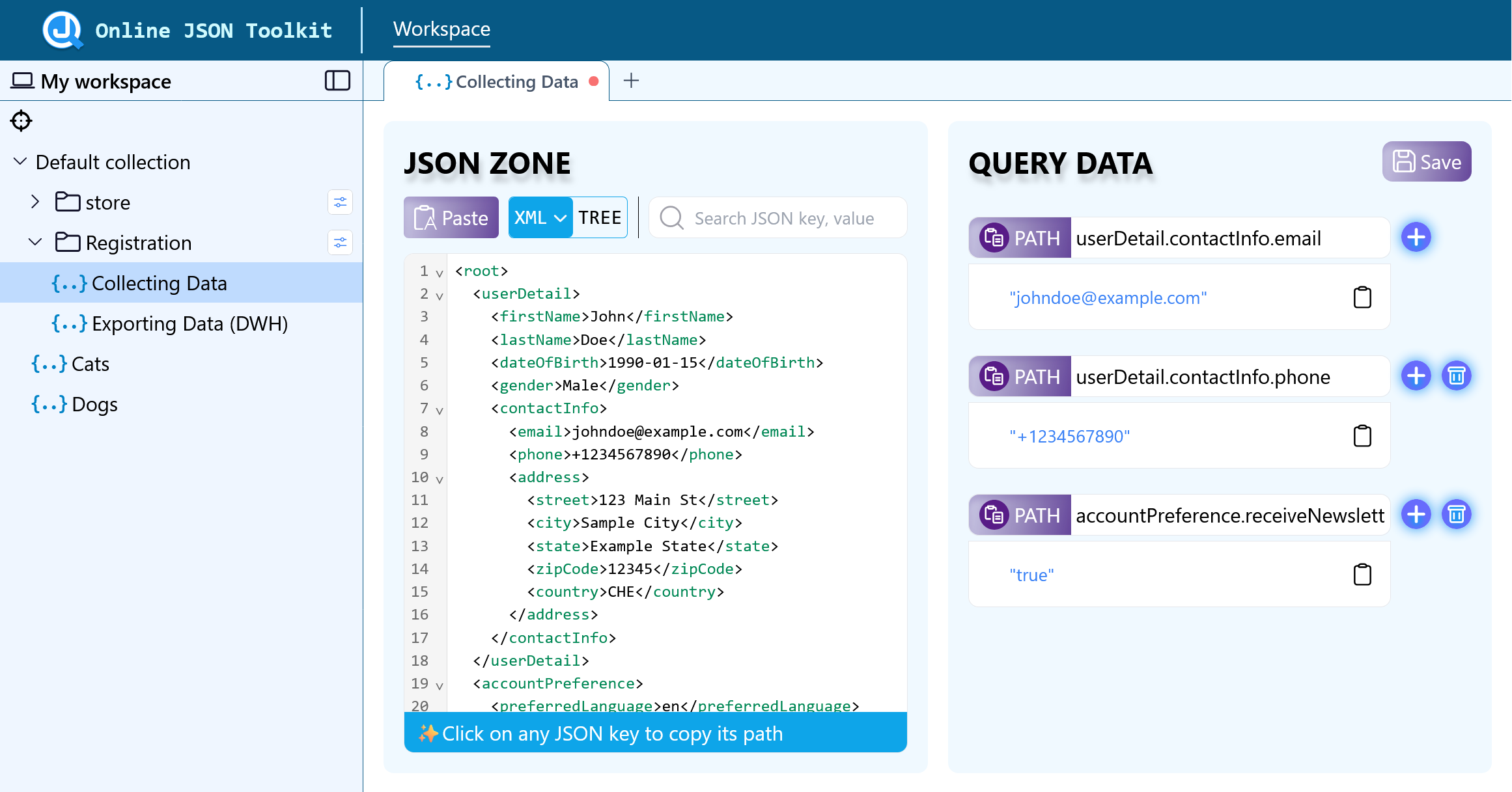This screenshot has height=792, width=1512.
Task: Delete the phone path query
Action: click(x=1457, y=376)
